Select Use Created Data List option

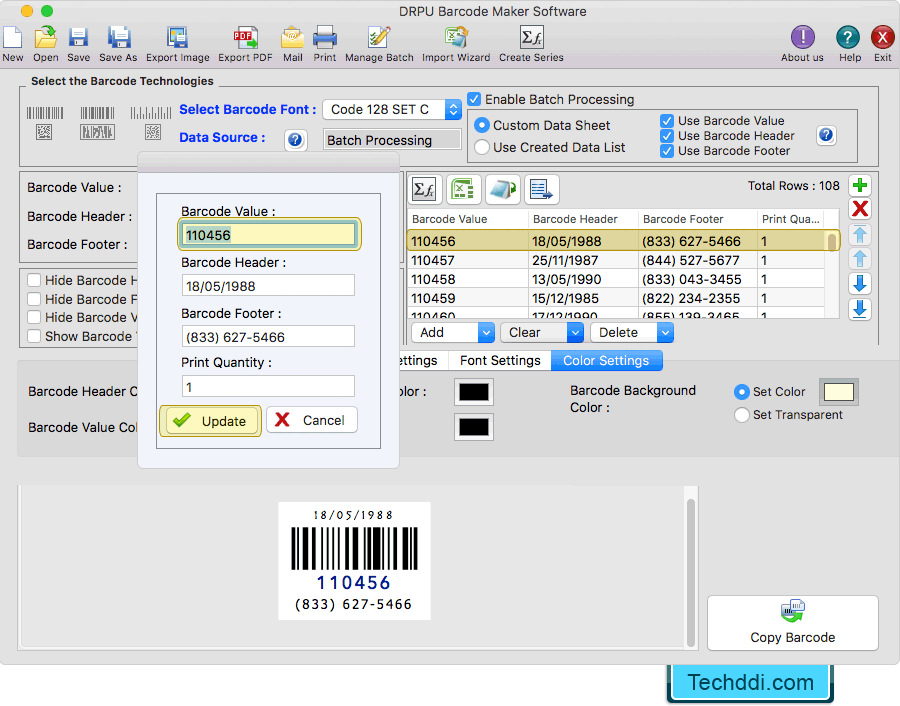click(x=482, y=148)
